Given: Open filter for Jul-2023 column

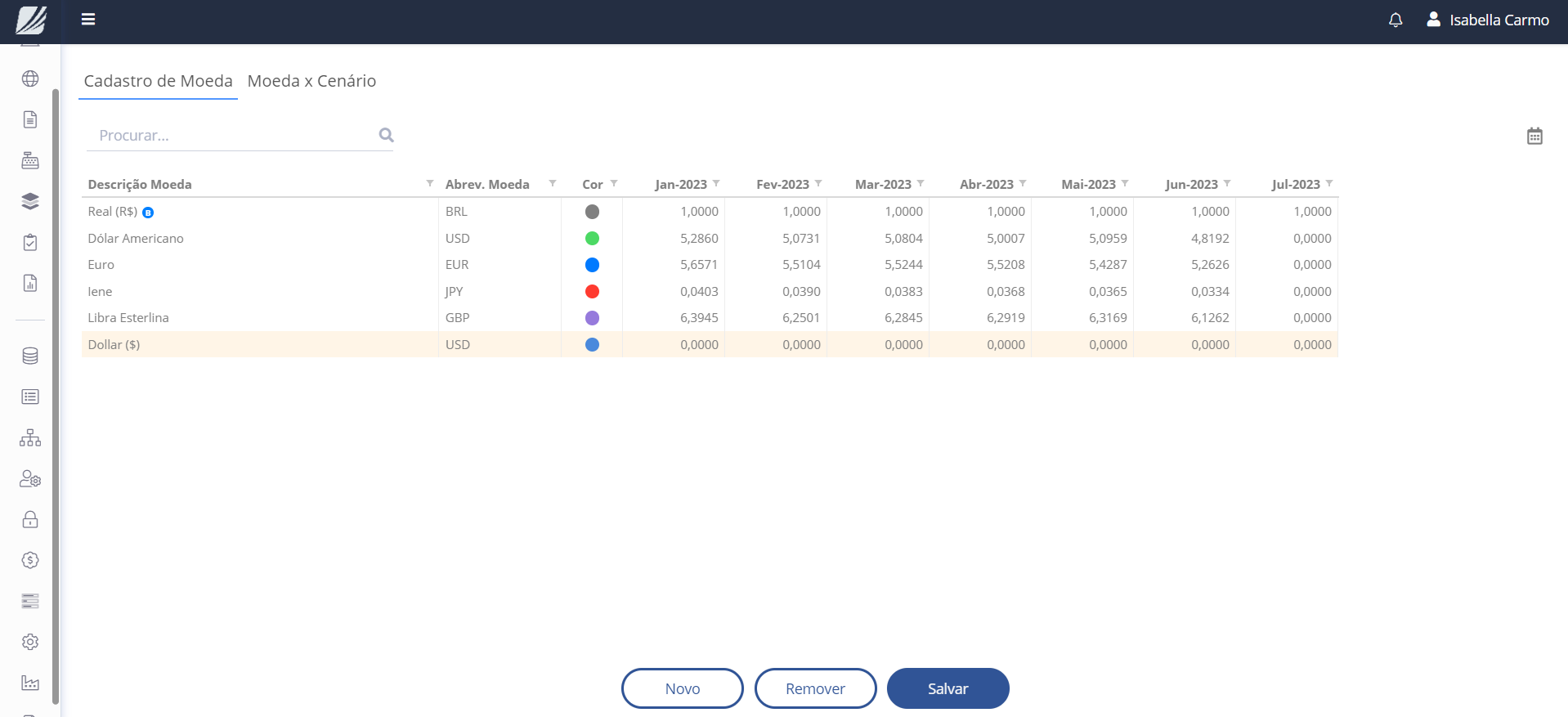Looking at the screenshot, I should 1328,183.
